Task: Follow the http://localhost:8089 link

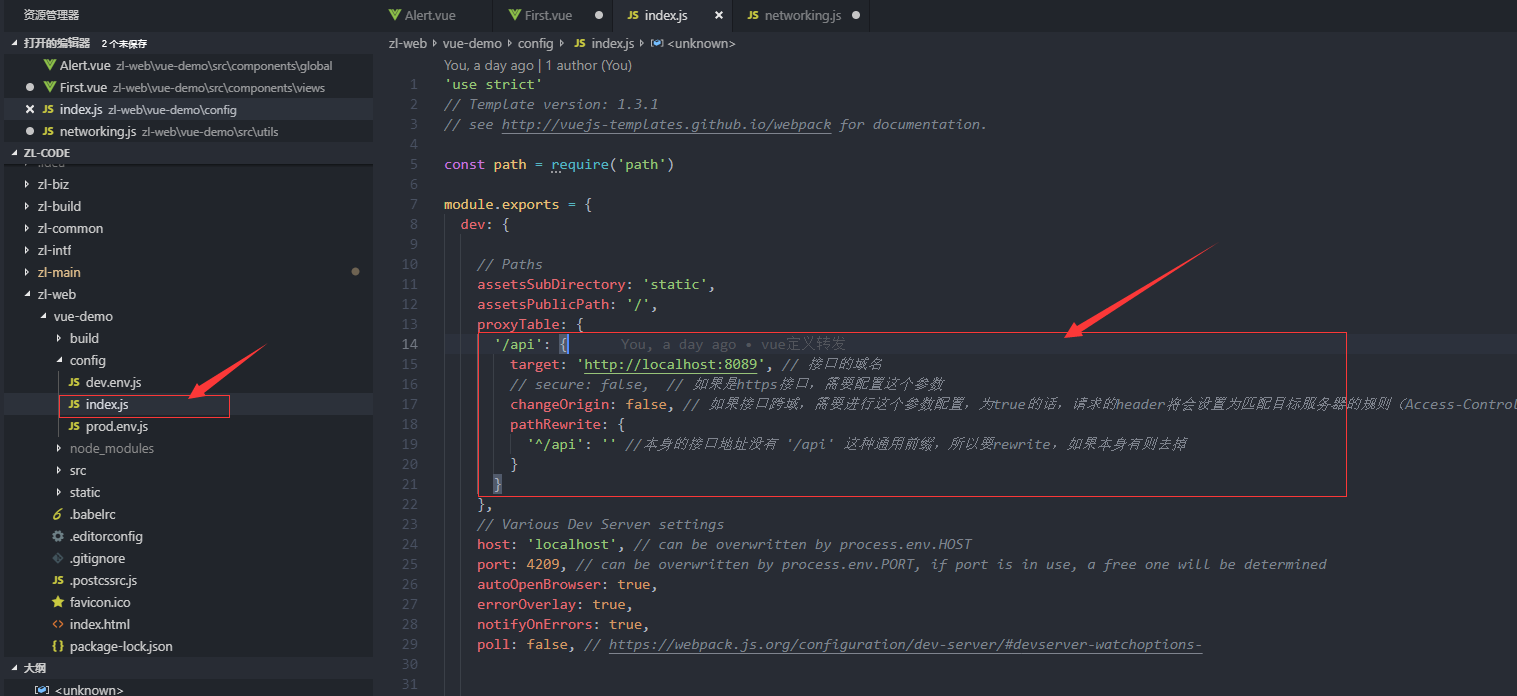Action: coord(671,364)
